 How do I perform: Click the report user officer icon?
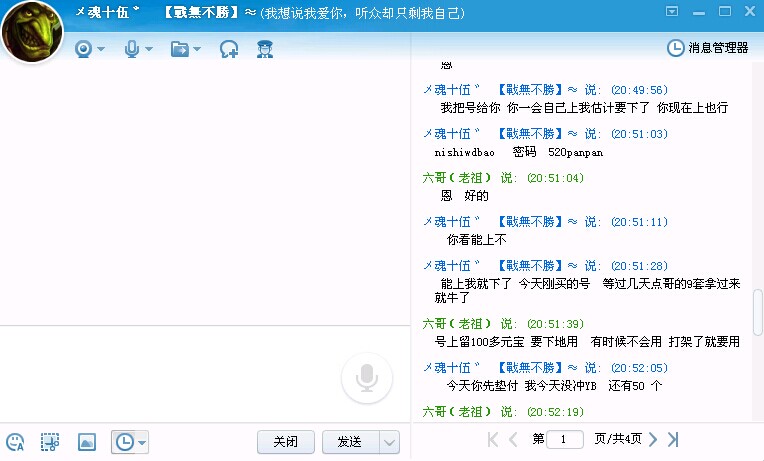tap(264, 48)
